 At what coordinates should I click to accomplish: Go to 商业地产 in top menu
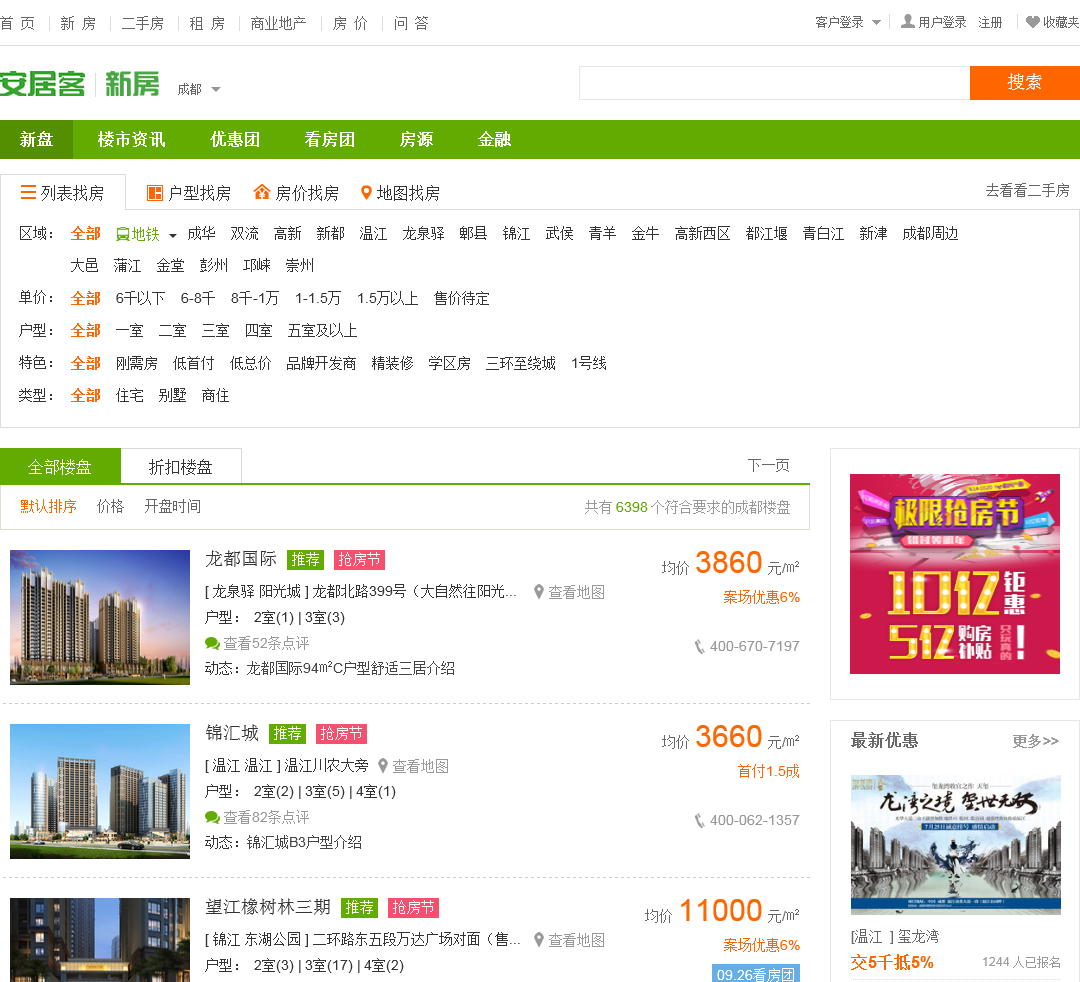pyautogui.click(x=278, y=23)
